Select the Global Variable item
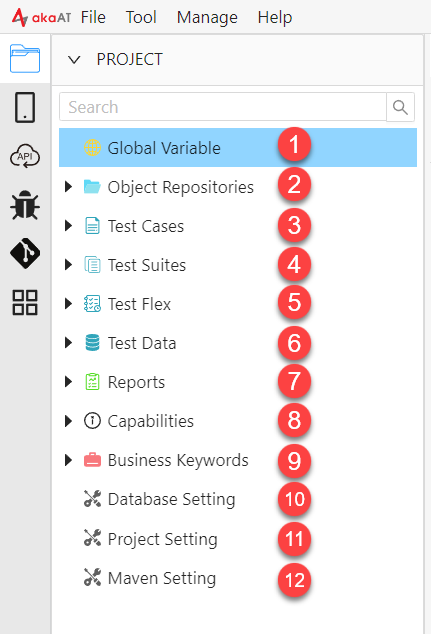 [x=238, y=148]
